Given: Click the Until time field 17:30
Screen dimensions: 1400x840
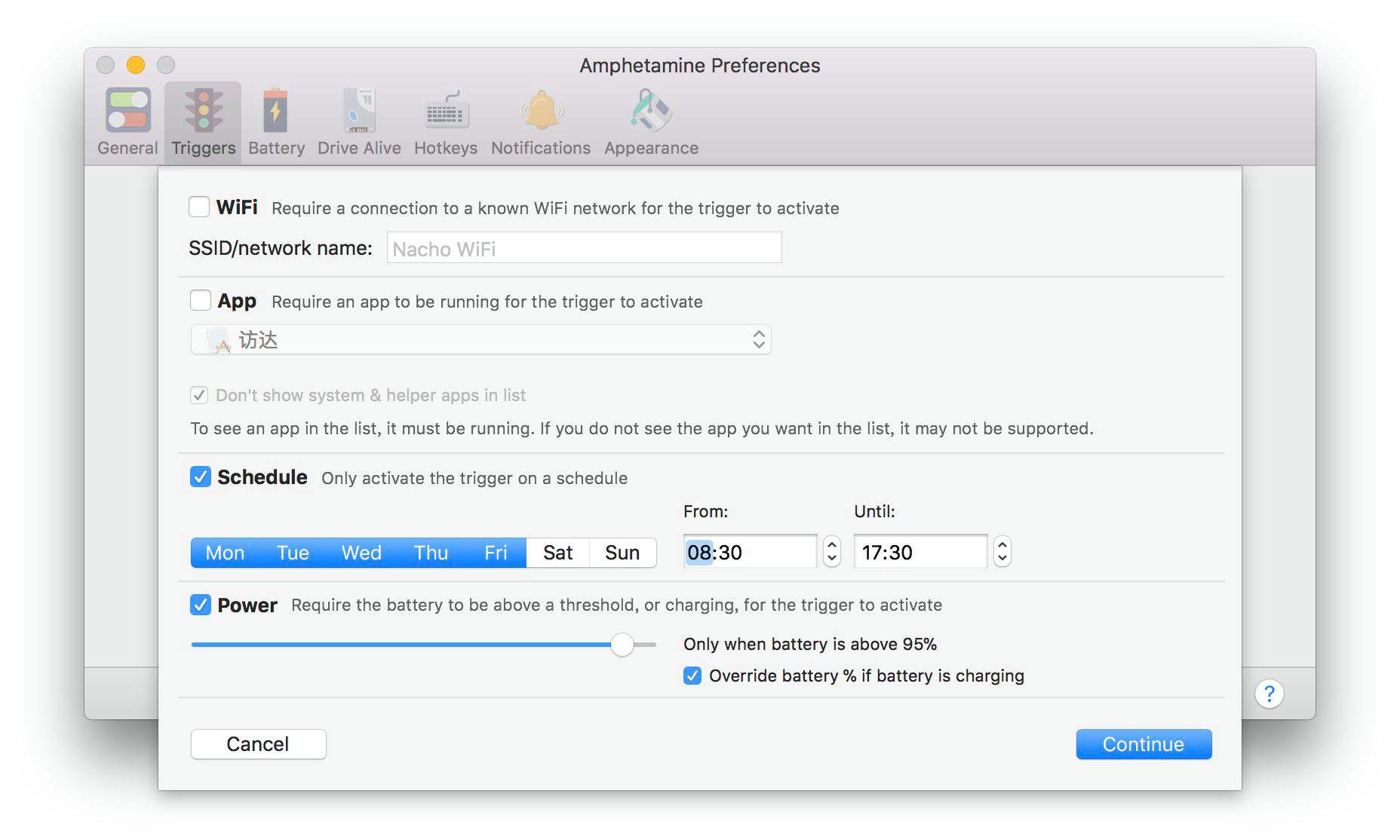Looking at the screenshot, I should tap(920, 552).
